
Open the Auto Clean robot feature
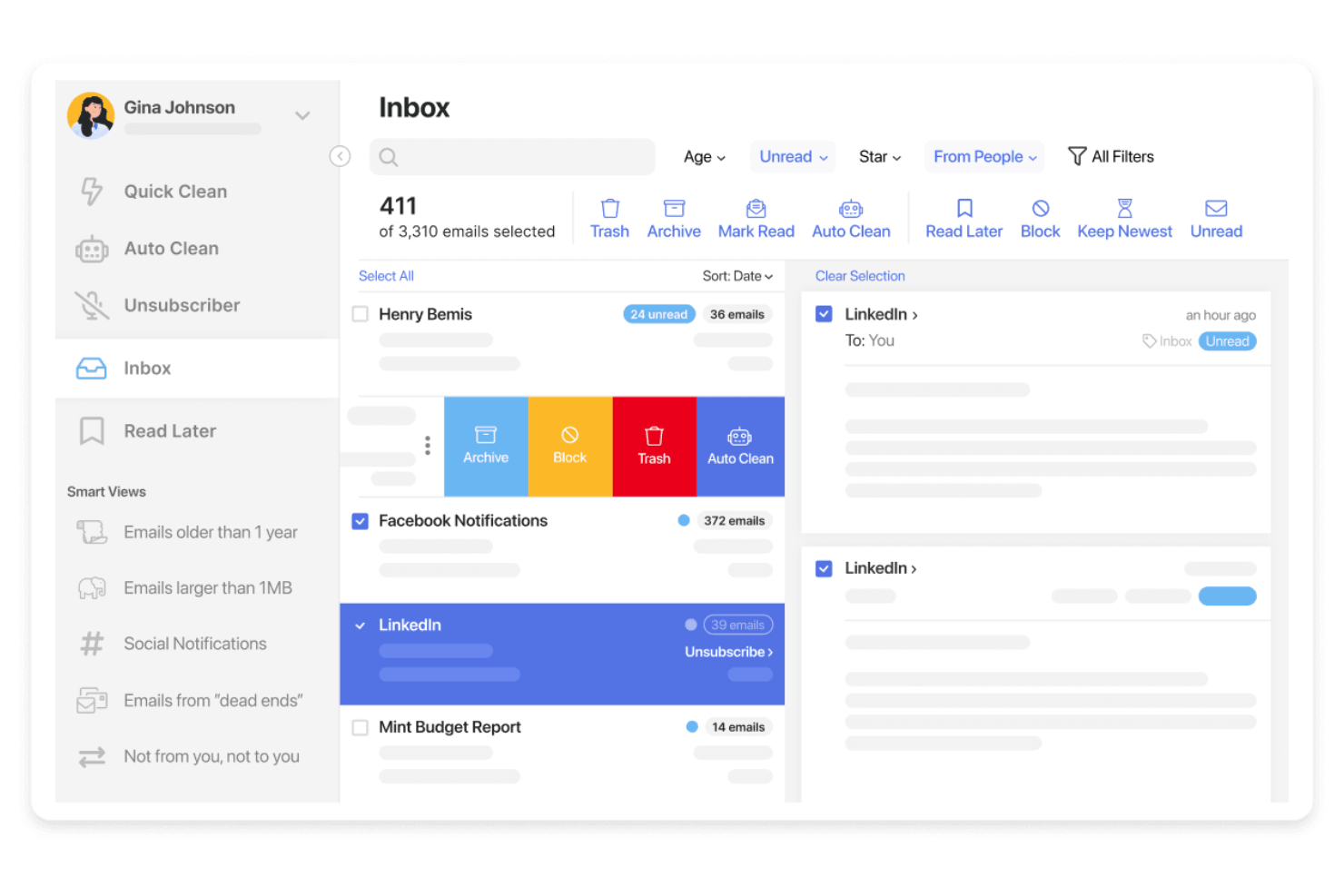tap(171, 248)
